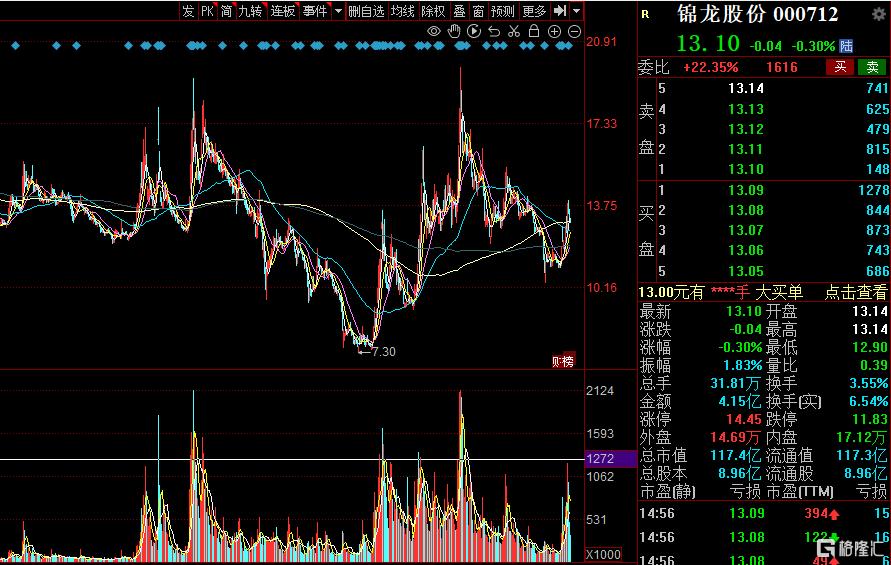Image resolution: width=891 pixels, height=565 pixels.
Task: Click the red 买 buy button
Action: tap(840, 67)
